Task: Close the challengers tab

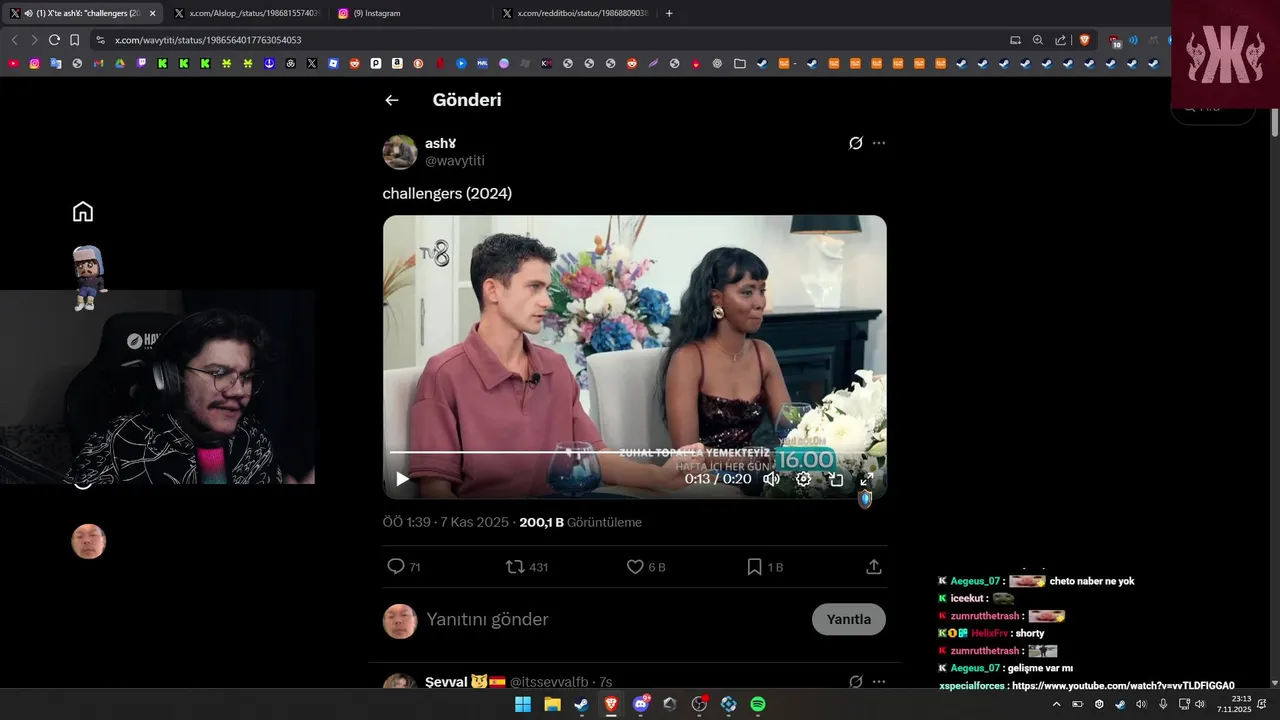Action: pyautogui.click(x=153, y=13)
